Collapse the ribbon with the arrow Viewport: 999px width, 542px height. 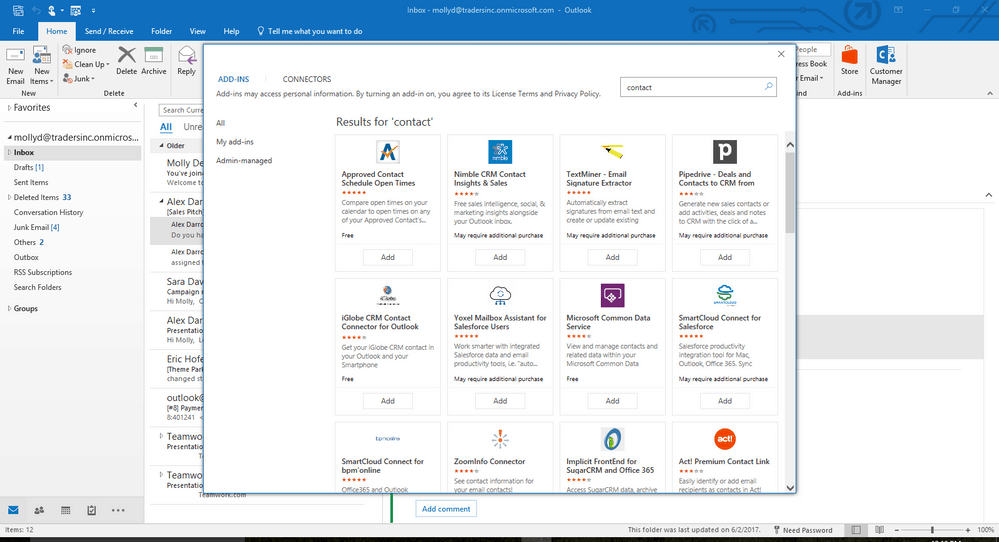[989, 93]
